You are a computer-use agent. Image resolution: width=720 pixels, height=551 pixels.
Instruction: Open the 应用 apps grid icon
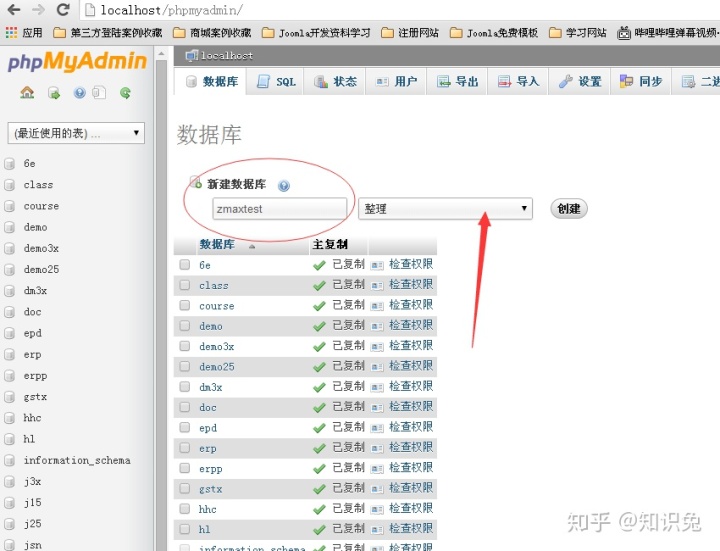(x=11, y=33)
